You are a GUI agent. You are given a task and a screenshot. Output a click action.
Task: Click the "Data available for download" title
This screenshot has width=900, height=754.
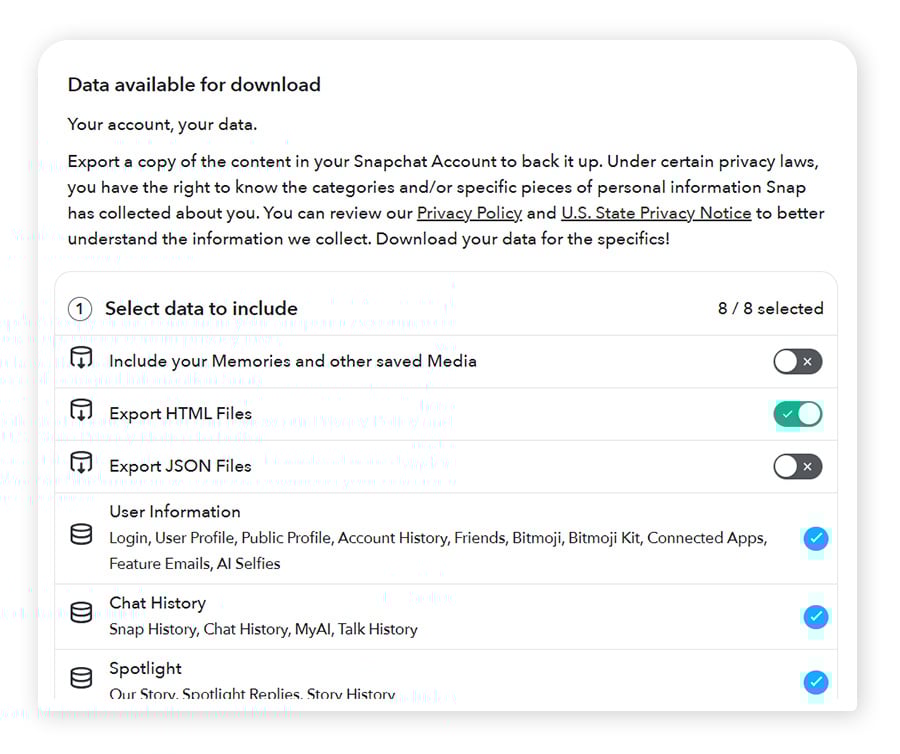tap(194, 85)
